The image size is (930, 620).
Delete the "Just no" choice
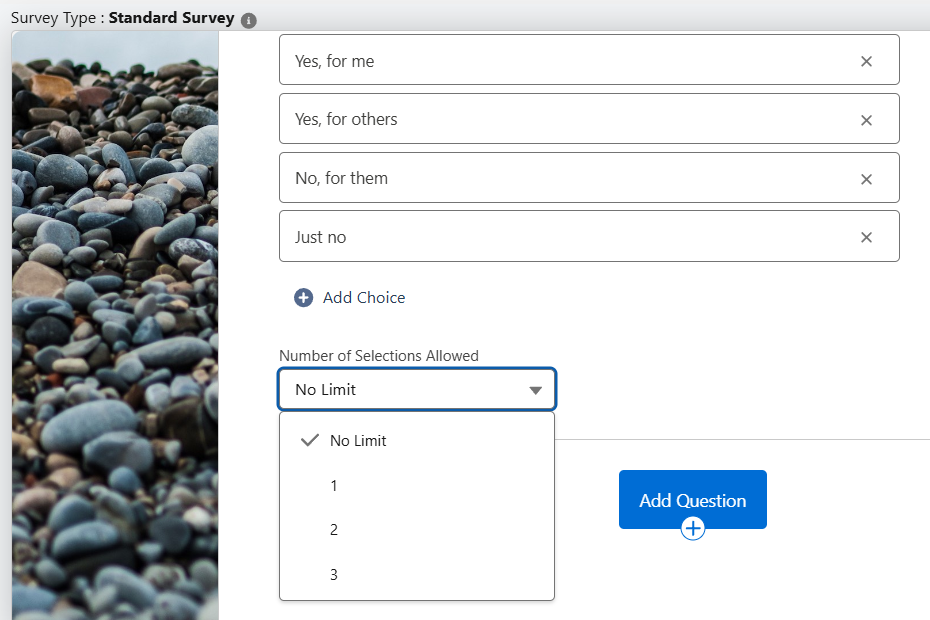[x=866, y=237]
